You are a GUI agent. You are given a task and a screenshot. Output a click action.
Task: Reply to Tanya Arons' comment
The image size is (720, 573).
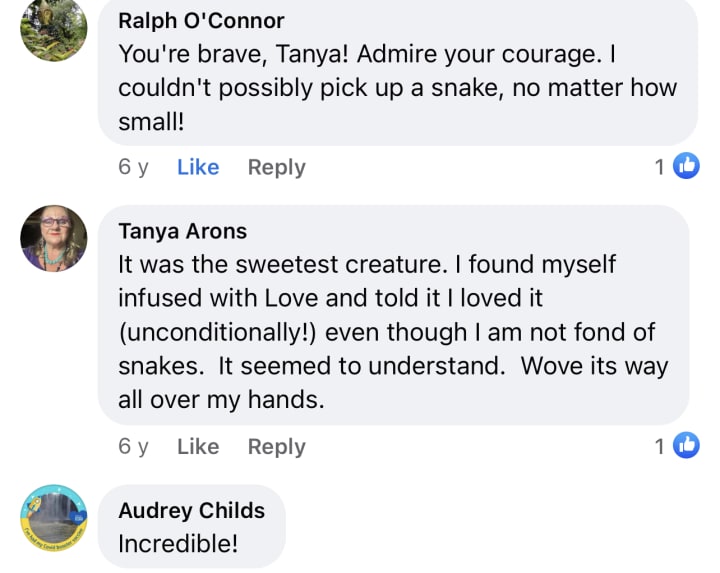277,447
